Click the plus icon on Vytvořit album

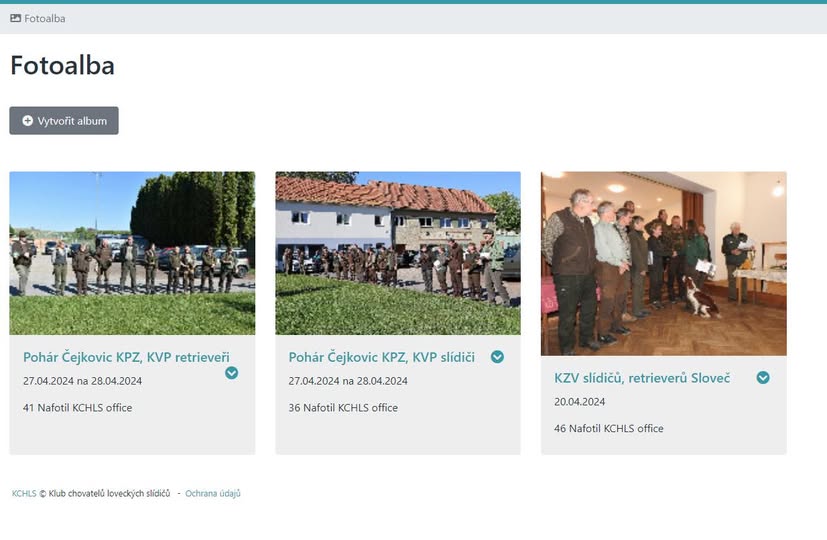point(28,121)
